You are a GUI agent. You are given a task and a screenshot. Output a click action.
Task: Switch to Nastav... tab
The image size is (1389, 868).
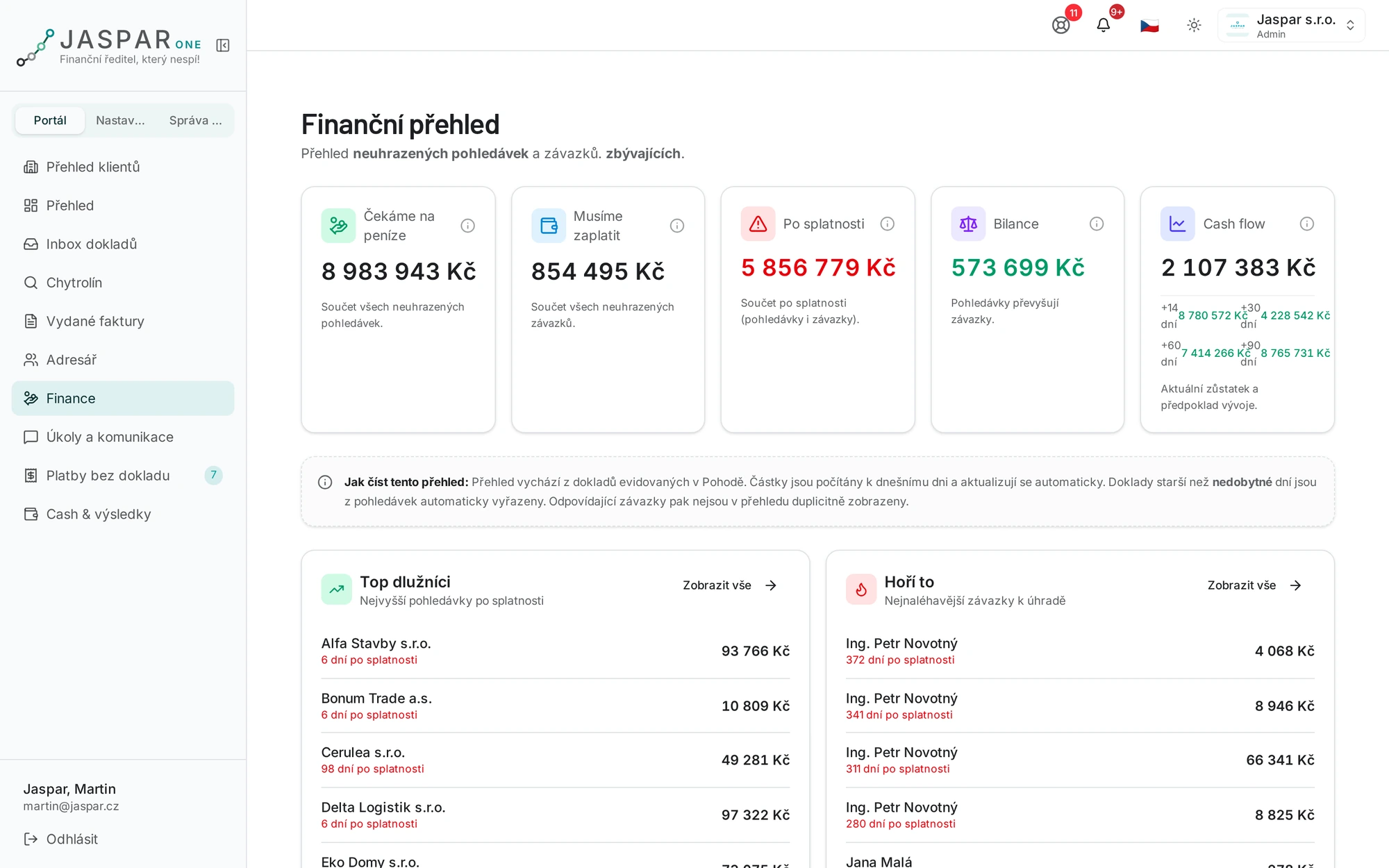[120, 120]
